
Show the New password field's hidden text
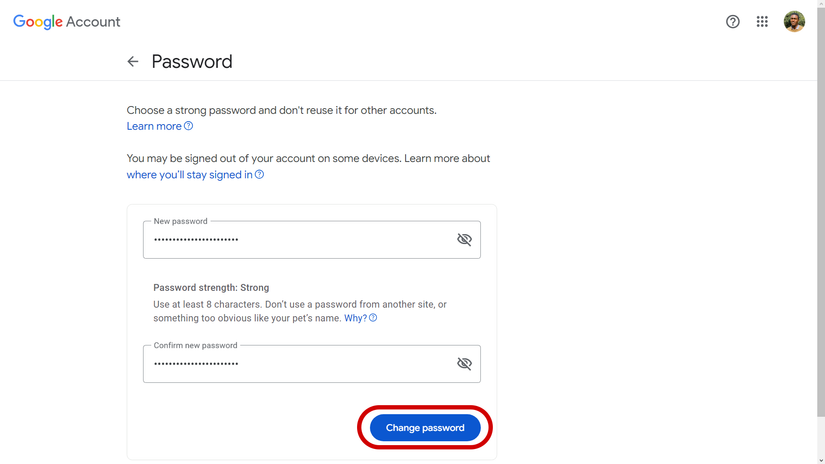pos(464,240)
